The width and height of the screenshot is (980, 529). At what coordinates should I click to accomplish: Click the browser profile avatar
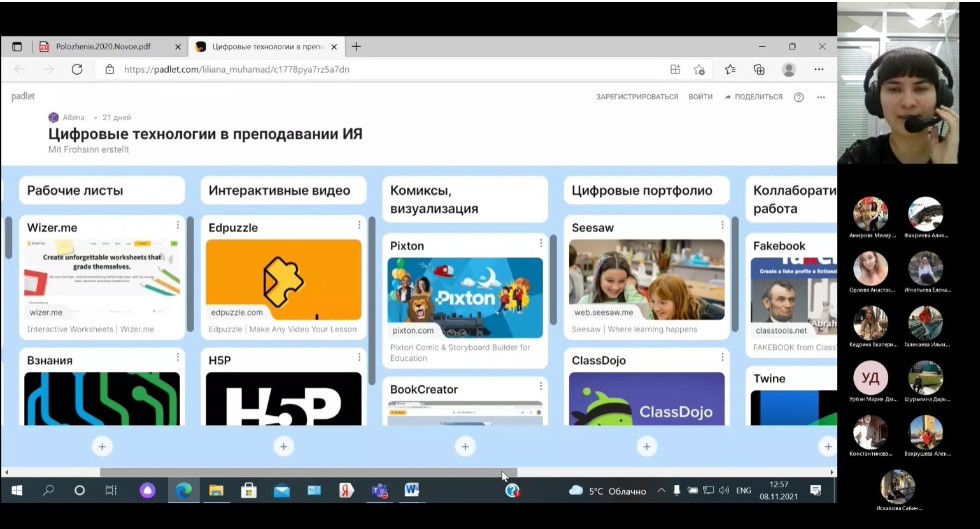pyautogui.click(x=789, y=69)
